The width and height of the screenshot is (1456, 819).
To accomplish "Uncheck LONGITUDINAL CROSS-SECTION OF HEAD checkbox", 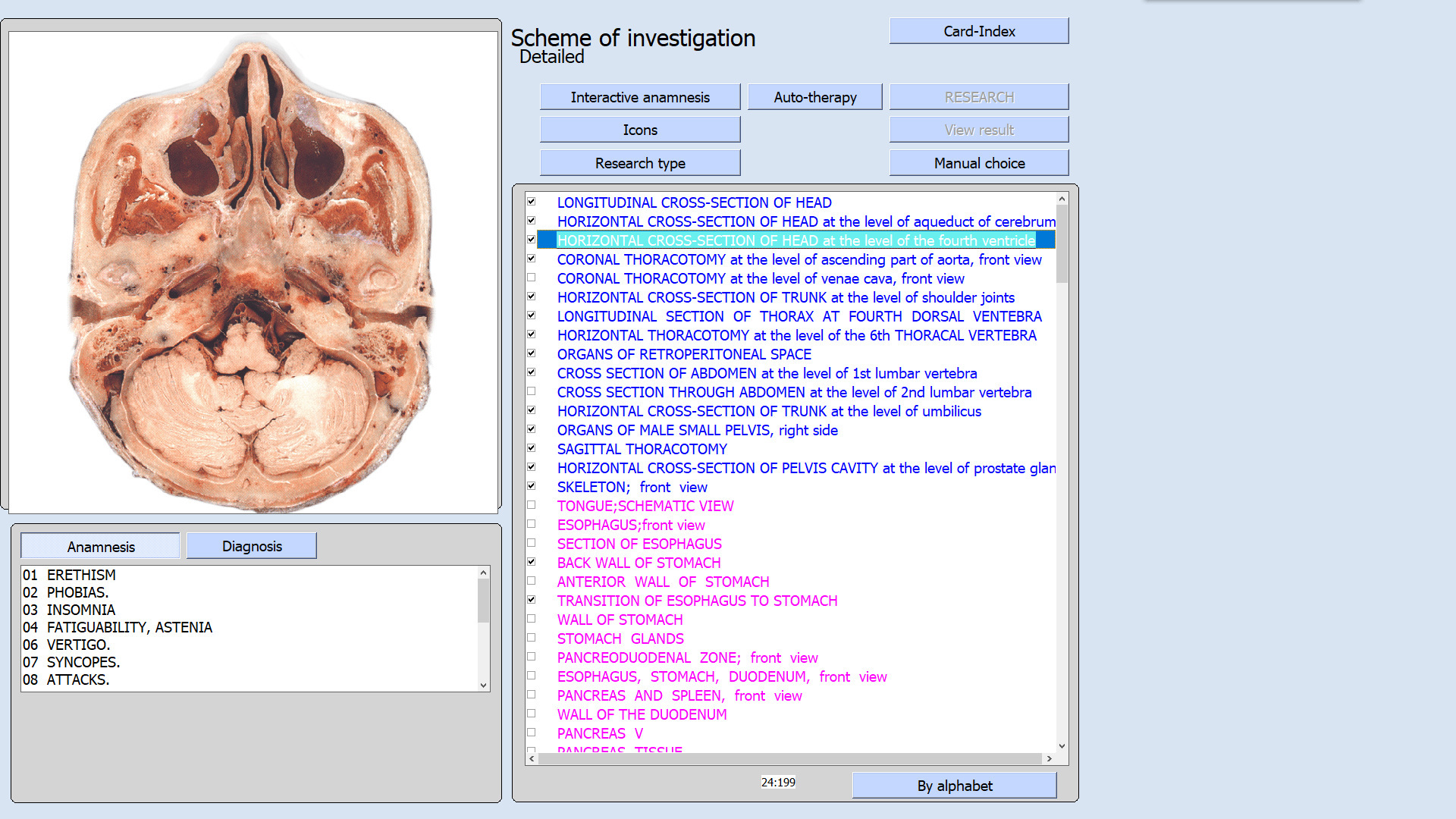I will (532, 202).
